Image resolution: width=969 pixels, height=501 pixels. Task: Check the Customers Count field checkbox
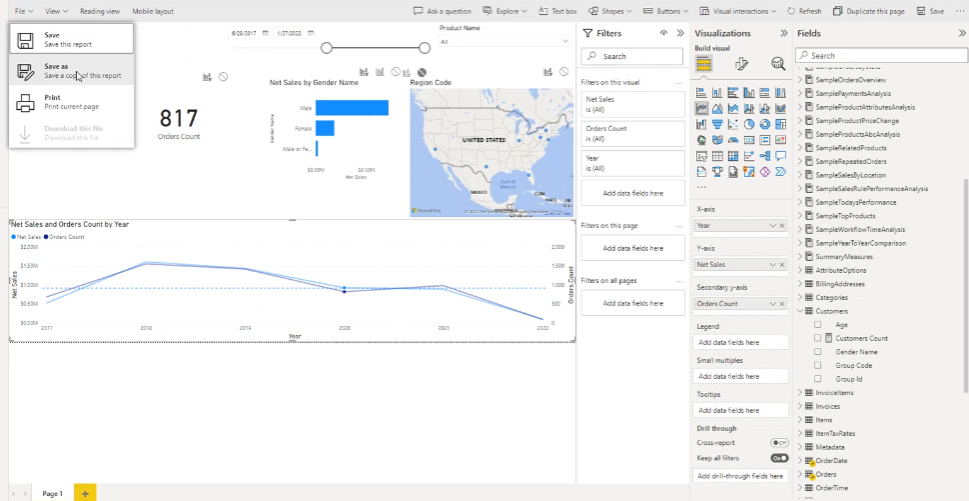point(818,338)
